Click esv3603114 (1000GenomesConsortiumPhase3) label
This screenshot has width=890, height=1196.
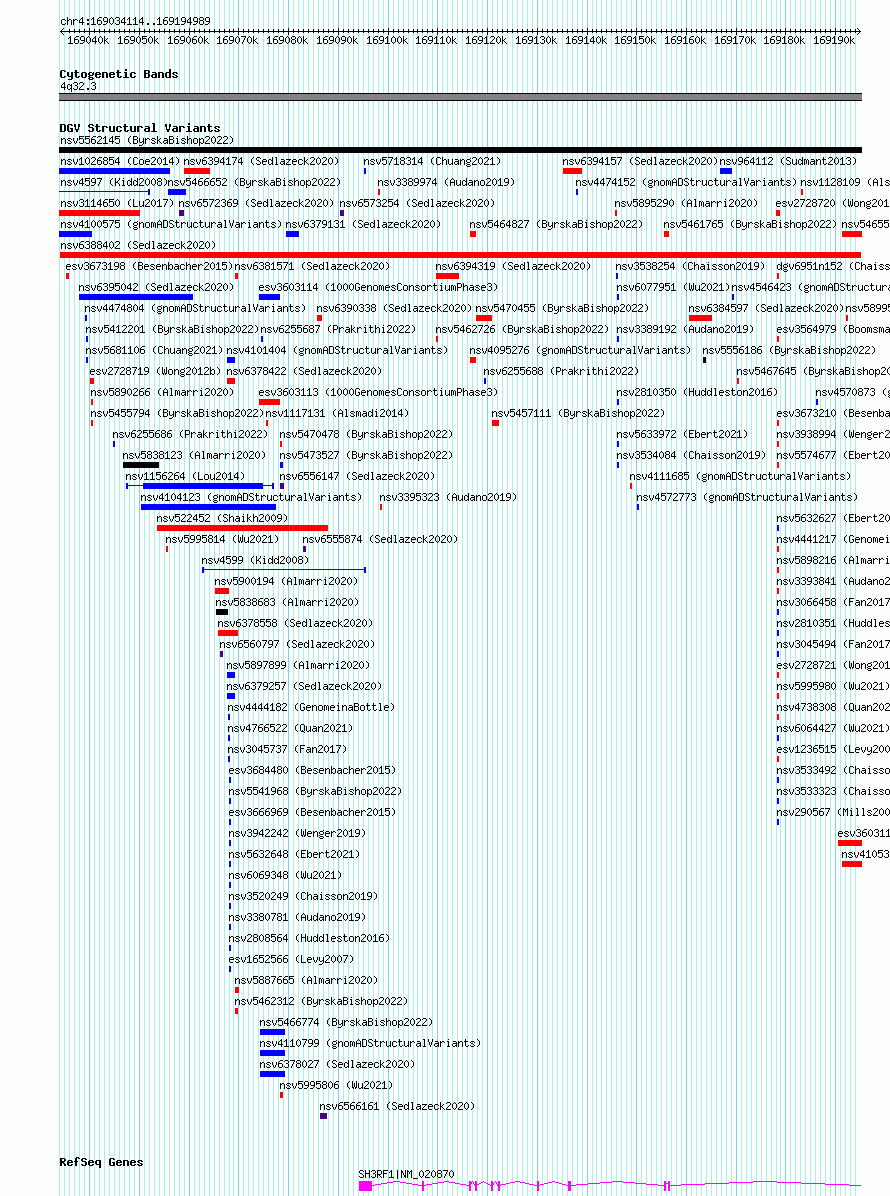378,288
